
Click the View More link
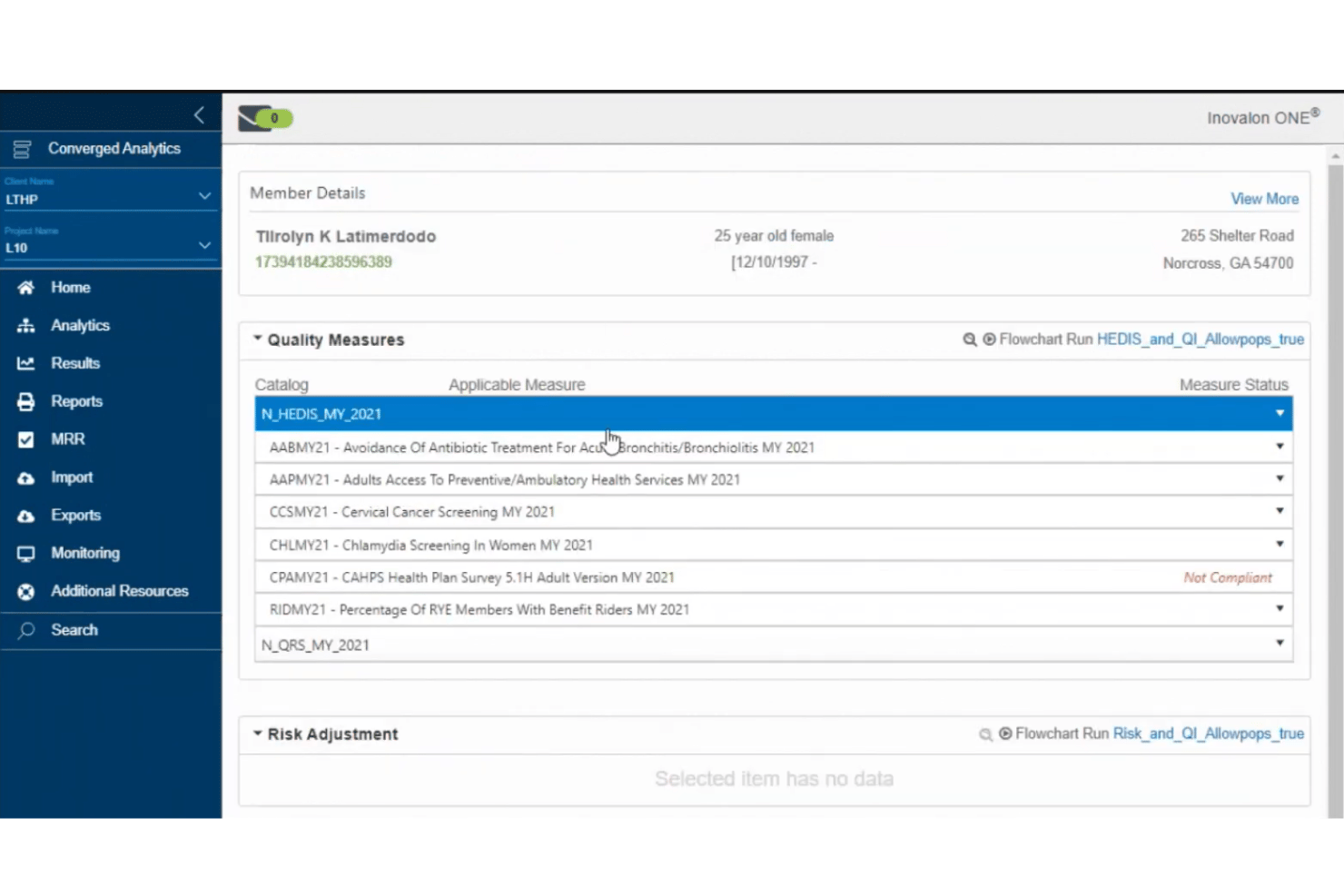pos(1264,199)
